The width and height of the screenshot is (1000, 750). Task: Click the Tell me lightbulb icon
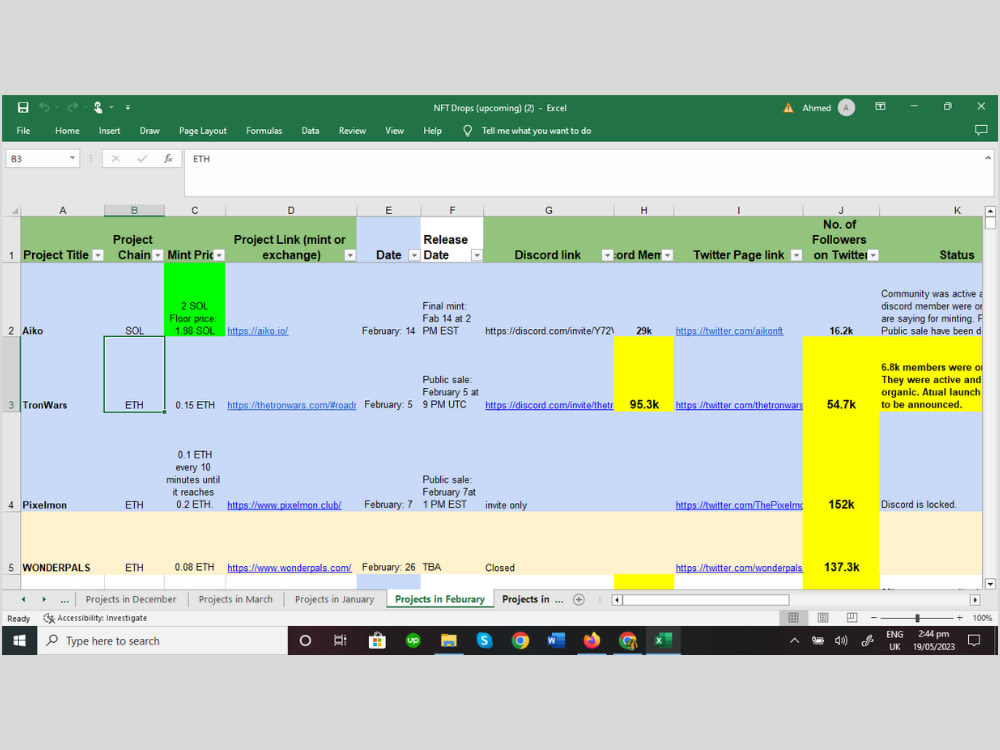(467, 130)
